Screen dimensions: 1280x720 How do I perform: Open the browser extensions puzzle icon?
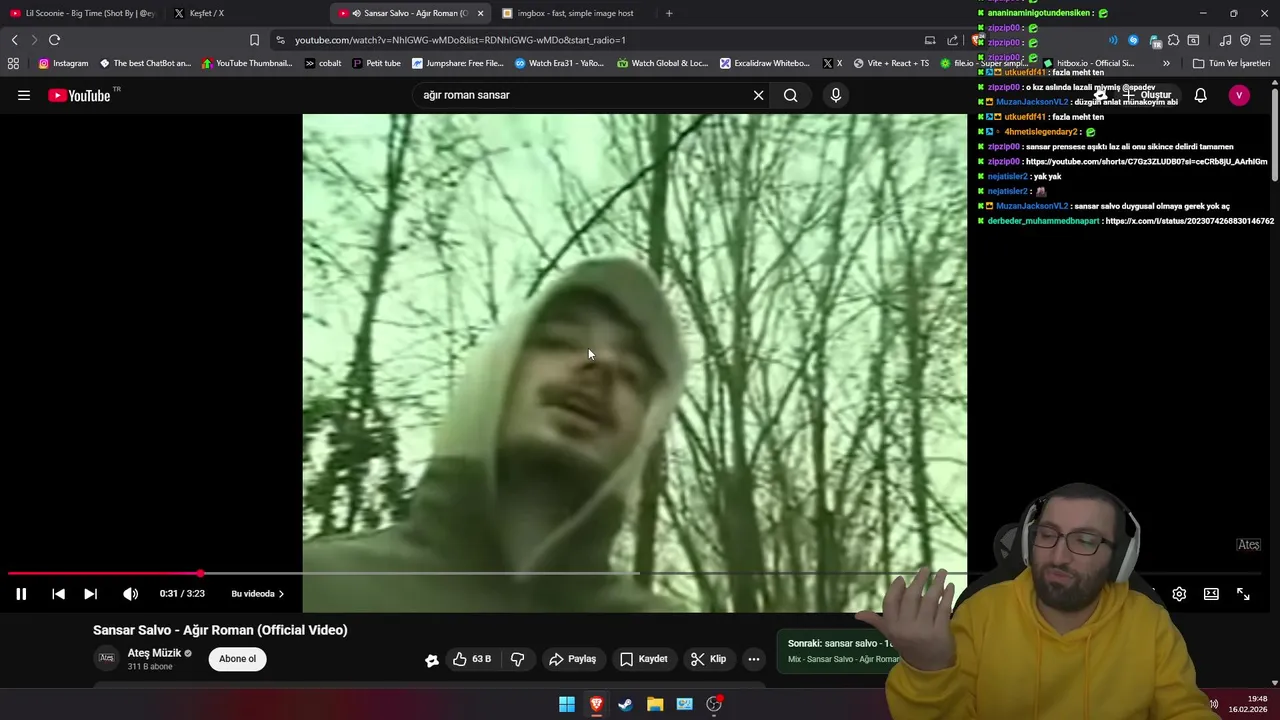[1174, 40]
